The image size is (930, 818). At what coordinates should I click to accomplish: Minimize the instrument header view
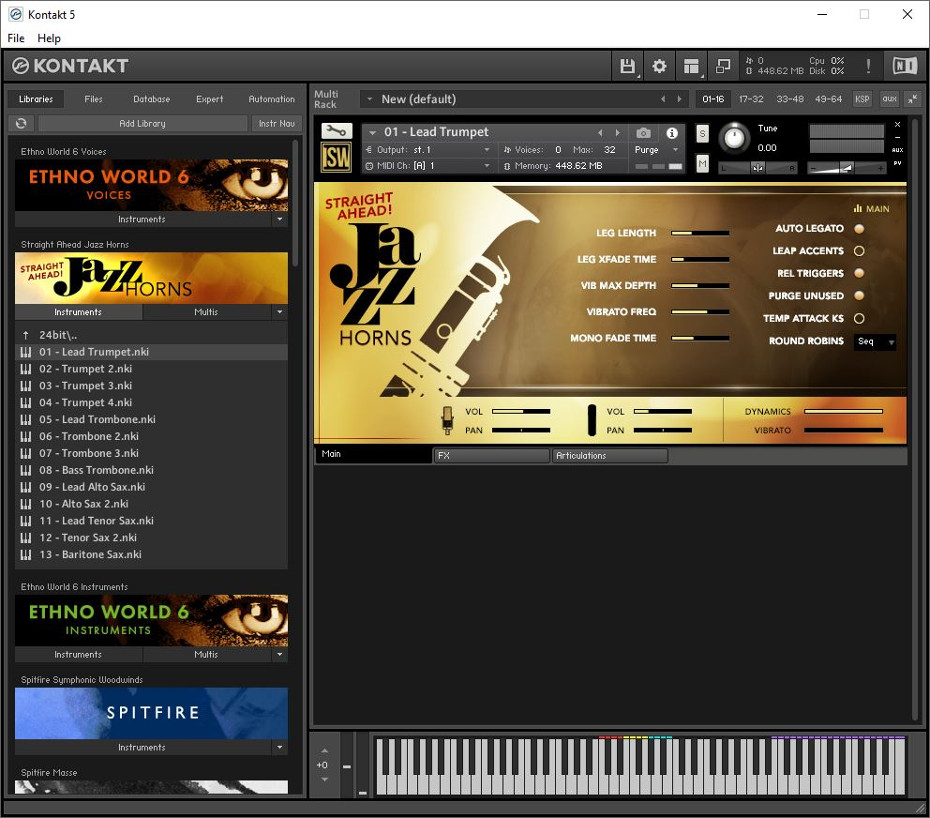coord(897,137)
